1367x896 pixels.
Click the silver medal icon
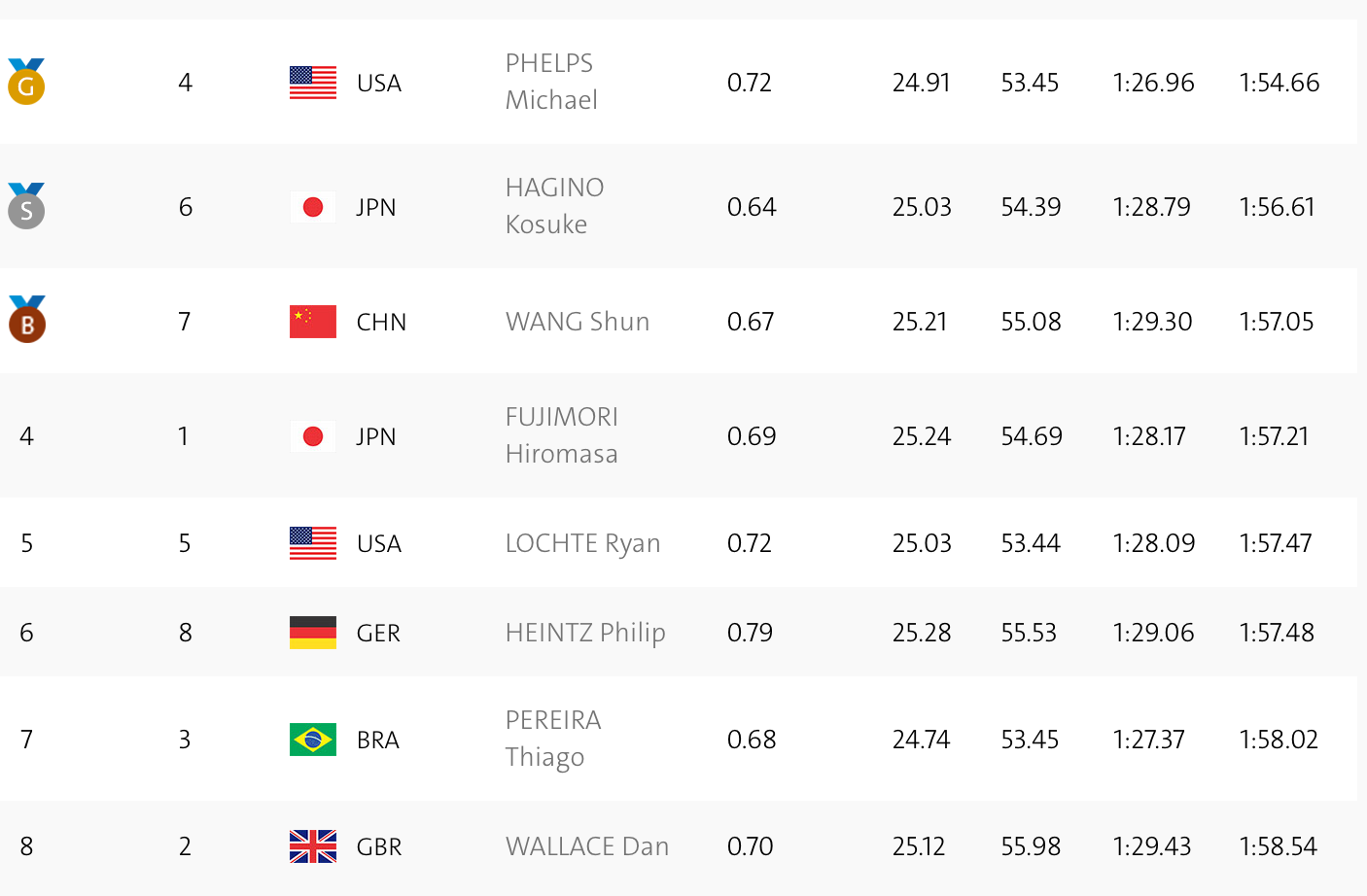(x=26, y=207)
